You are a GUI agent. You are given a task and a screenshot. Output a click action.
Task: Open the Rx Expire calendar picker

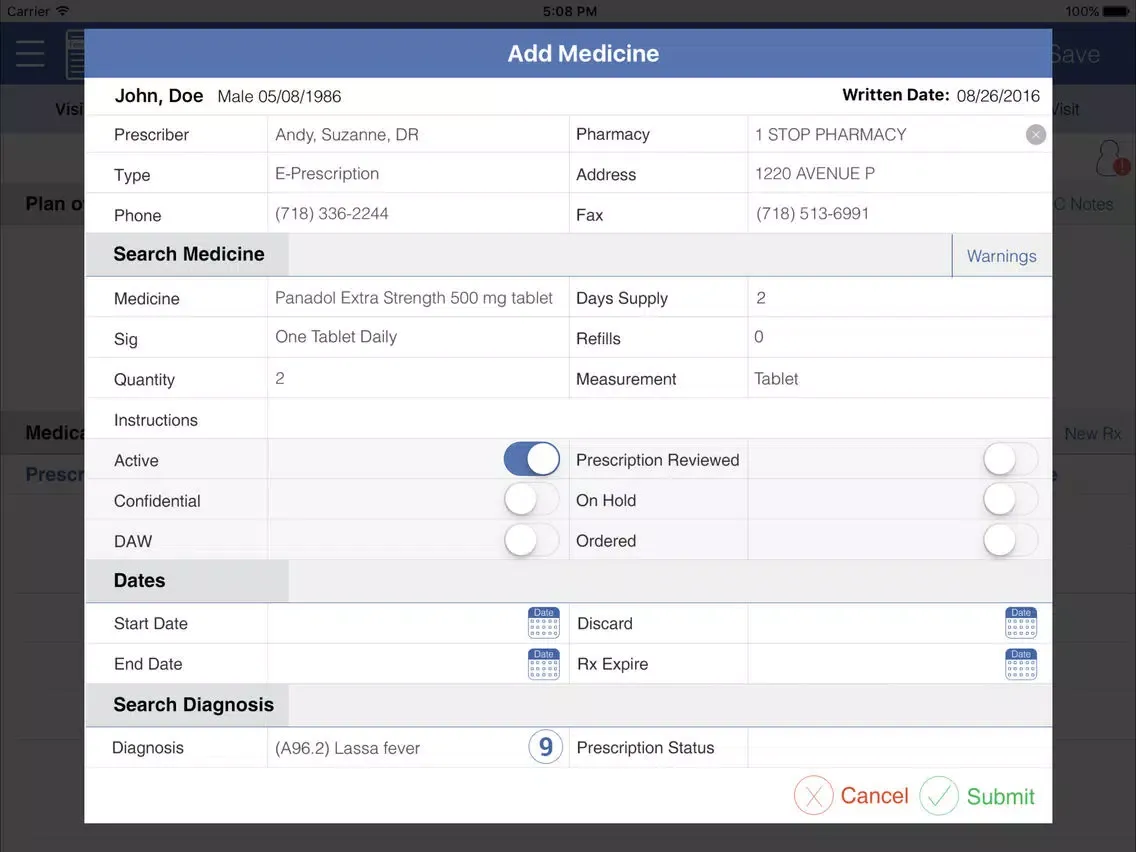pyautogui.click(x=1021, y=664)
